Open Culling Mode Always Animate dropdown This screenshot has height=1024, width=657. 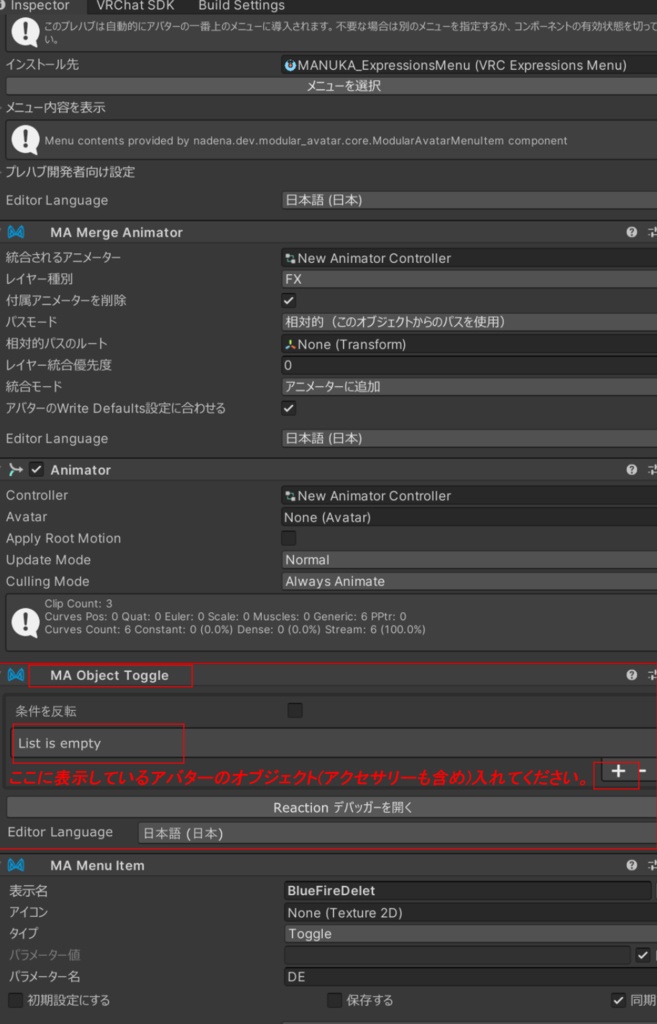coord(469,581)
